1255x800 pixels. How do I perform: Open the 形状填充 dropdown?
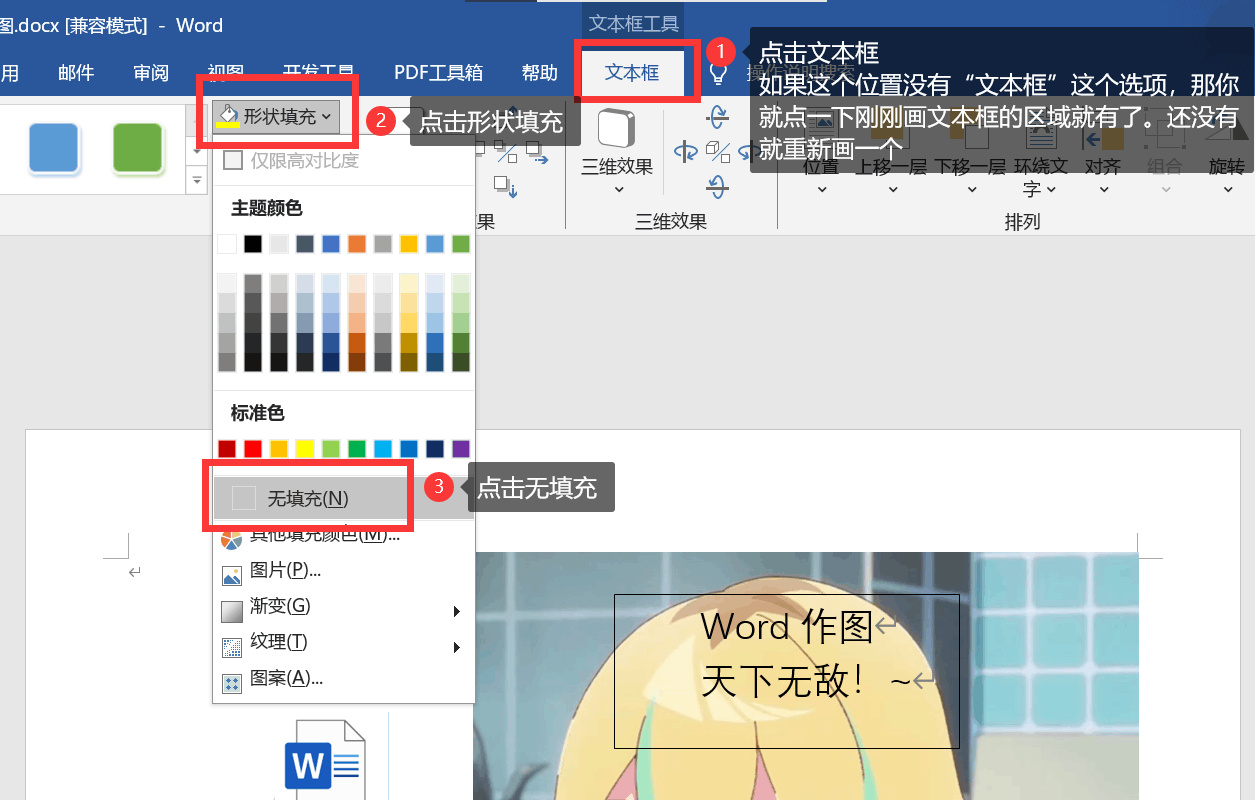(278, 117)
